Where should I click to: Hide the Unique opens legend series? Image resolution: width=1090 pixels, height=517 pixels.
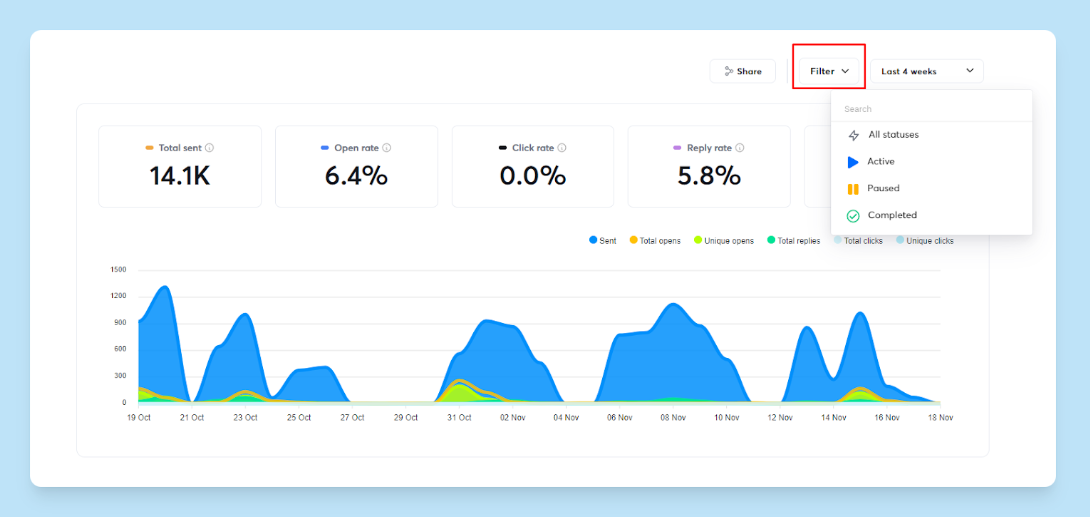point(724,241)
